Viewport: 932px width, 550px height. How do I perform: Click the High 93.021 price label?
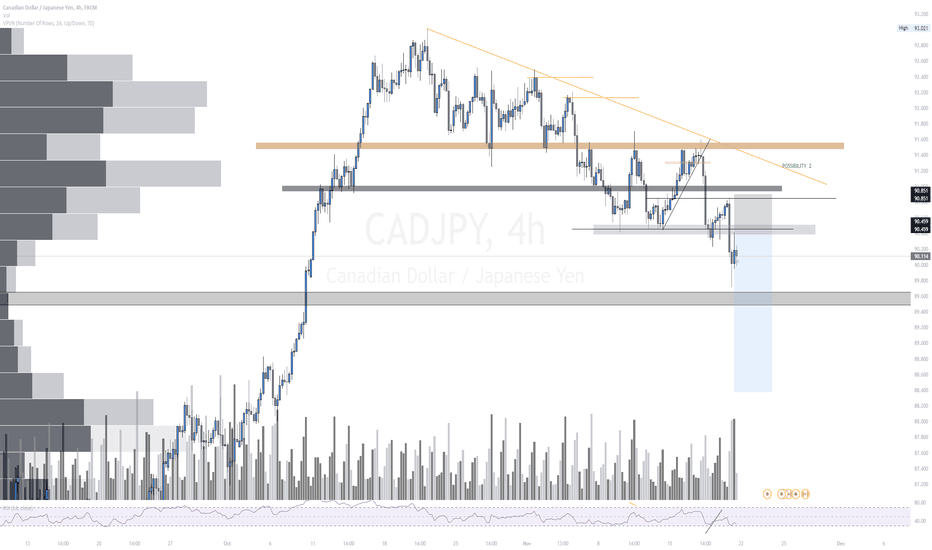[914, 28]
